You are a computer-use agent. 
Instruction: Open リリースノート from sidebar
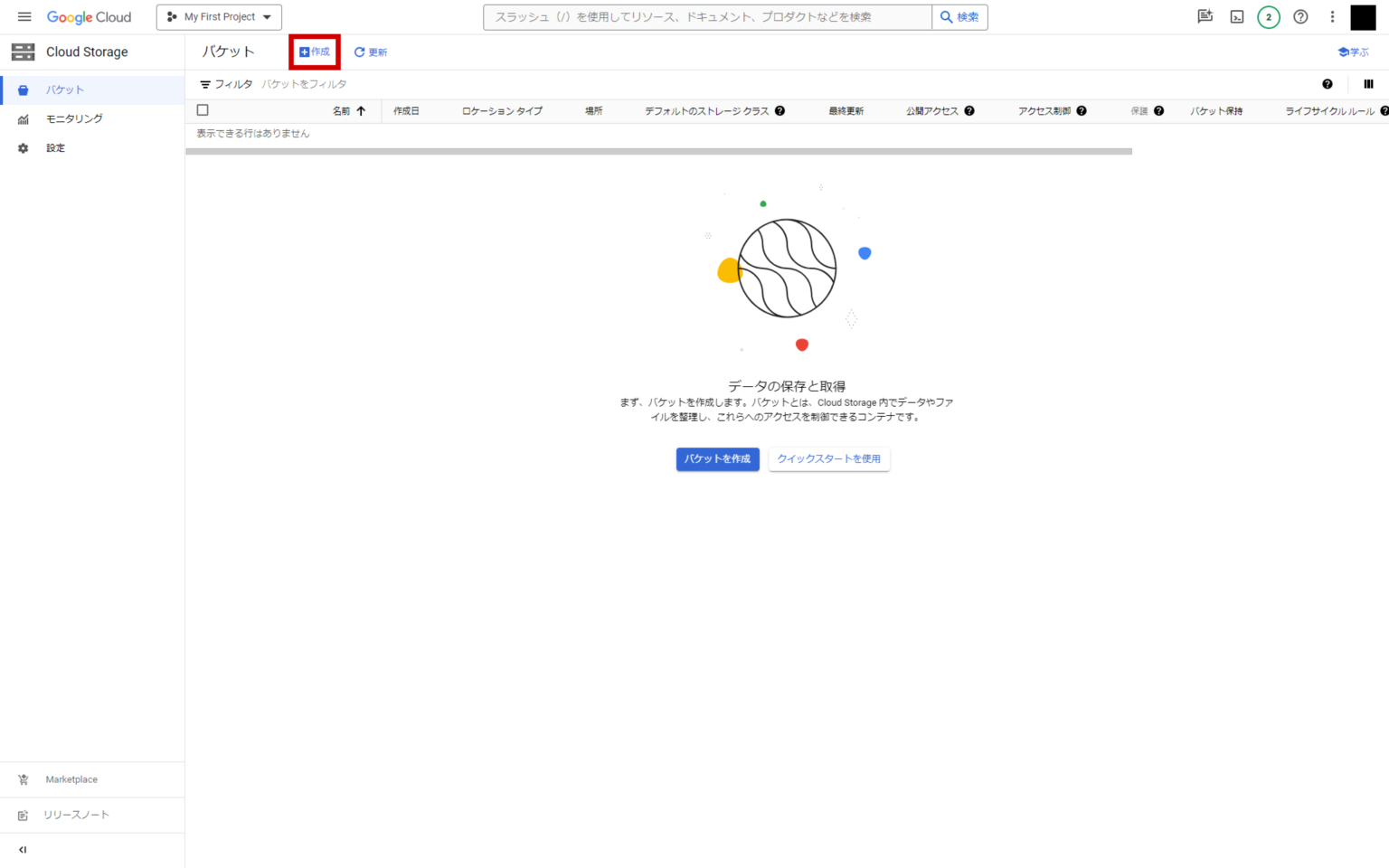[x=76, y=814]
